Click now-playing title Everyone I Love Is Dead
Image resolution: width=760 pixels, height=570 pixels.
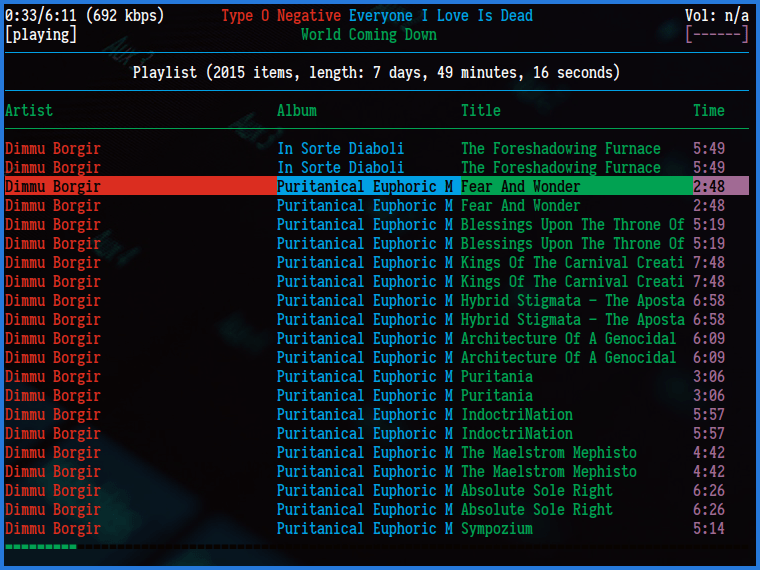441,16
